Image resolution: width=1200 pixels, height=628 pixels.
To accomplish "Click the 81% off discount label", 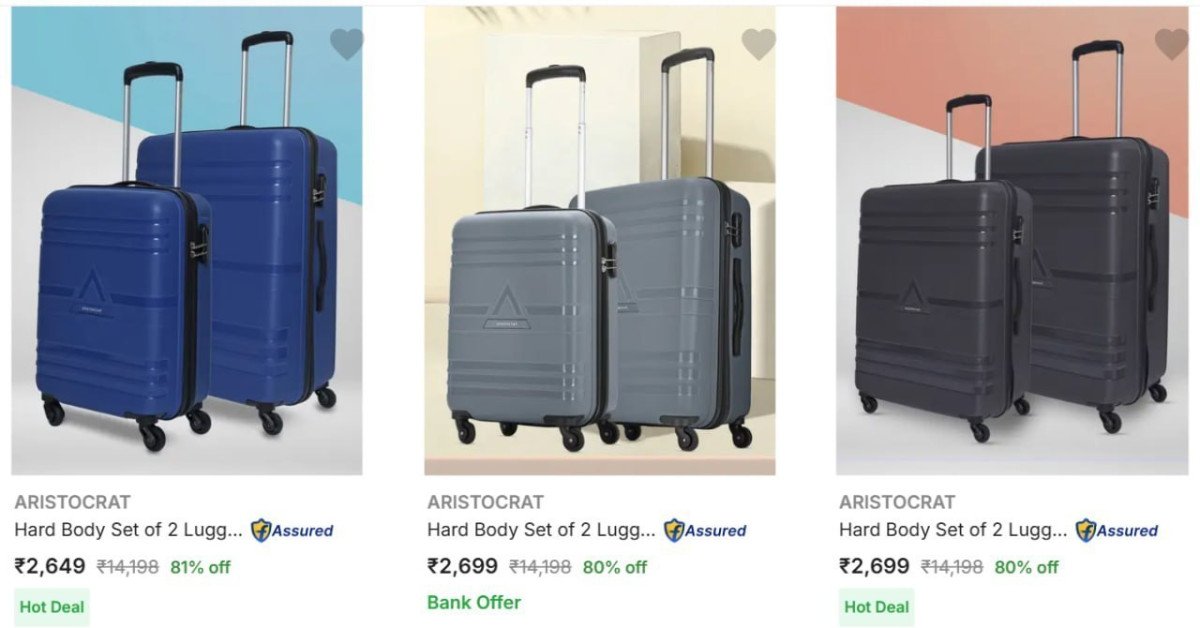I will click(x=197, y=566).
